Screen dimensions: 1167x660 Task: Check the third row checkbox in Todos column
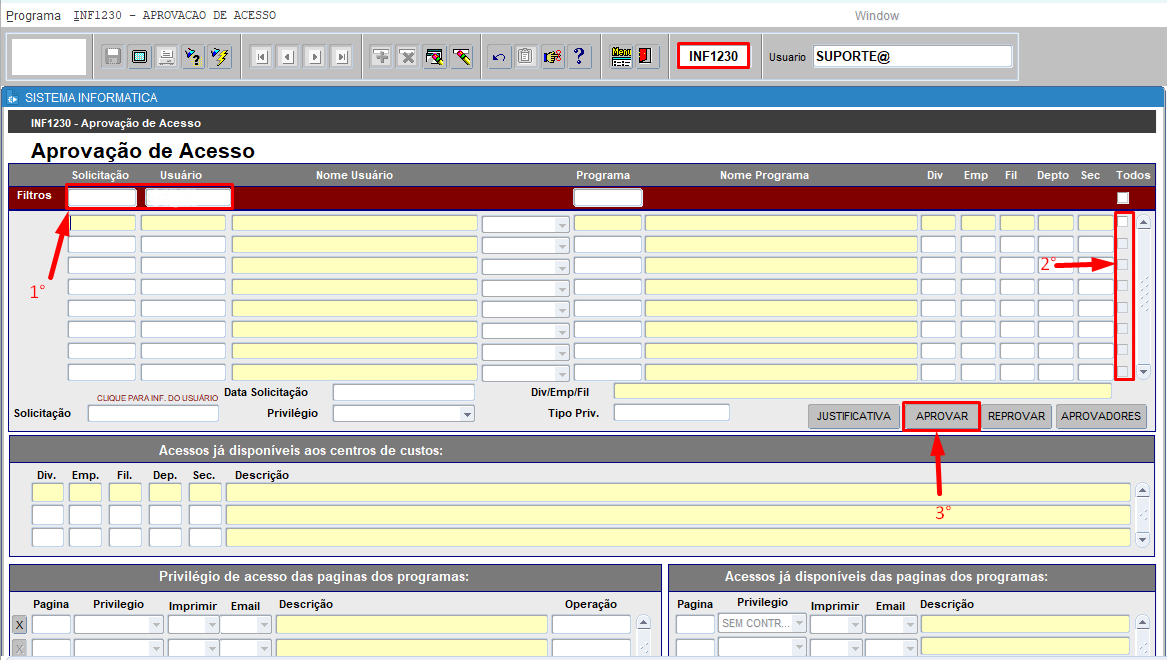click(x=1123, y=264)
